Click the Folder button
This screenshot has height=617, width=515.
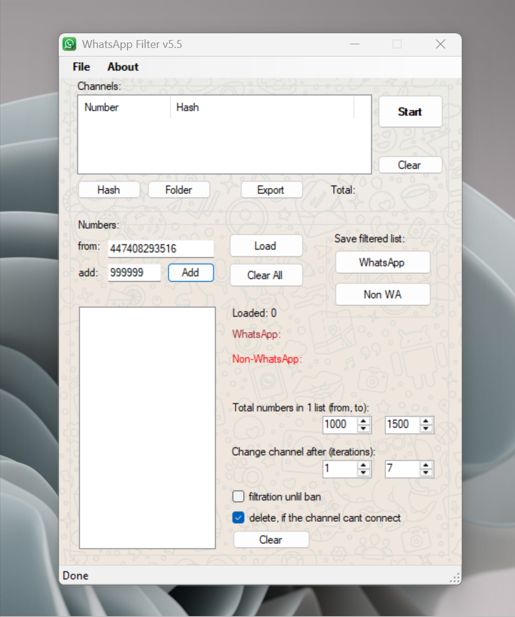(179, 190)
